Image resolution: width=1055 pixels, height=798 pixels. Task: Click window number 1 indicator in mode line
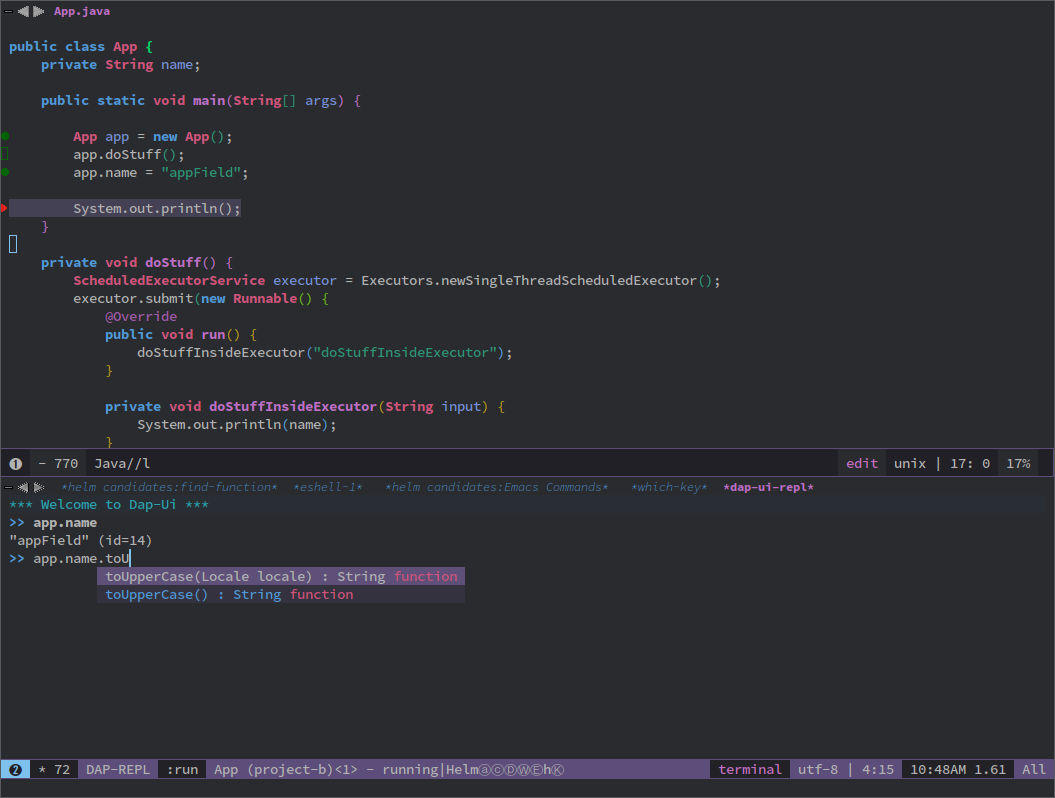tap(15, 464)
